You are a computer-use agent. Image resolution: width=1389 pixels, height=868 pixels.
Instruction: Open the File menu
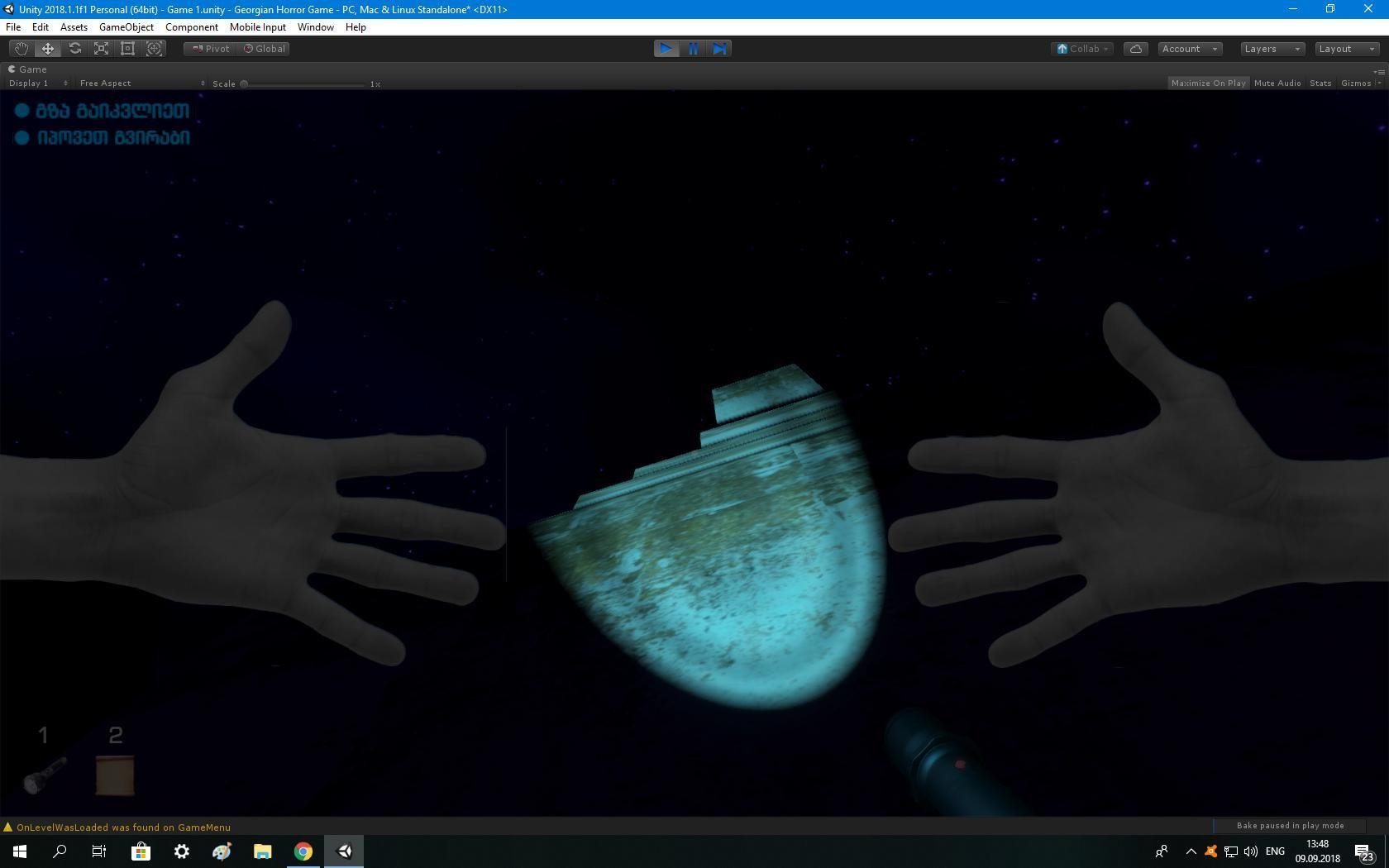13,27
